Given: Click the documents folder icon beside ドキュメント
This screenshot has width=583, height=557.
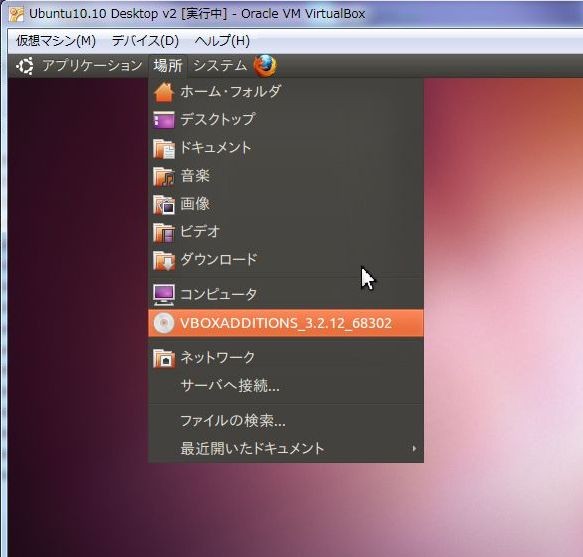Looking at the screenshot, I should click(x=164, y=148).
